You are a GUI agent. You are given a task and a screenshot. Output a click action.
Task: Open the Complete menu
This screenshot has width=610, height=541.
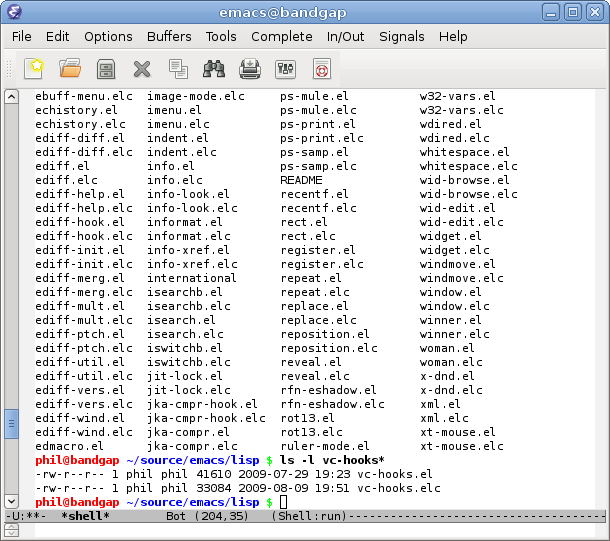coord(282,37)
